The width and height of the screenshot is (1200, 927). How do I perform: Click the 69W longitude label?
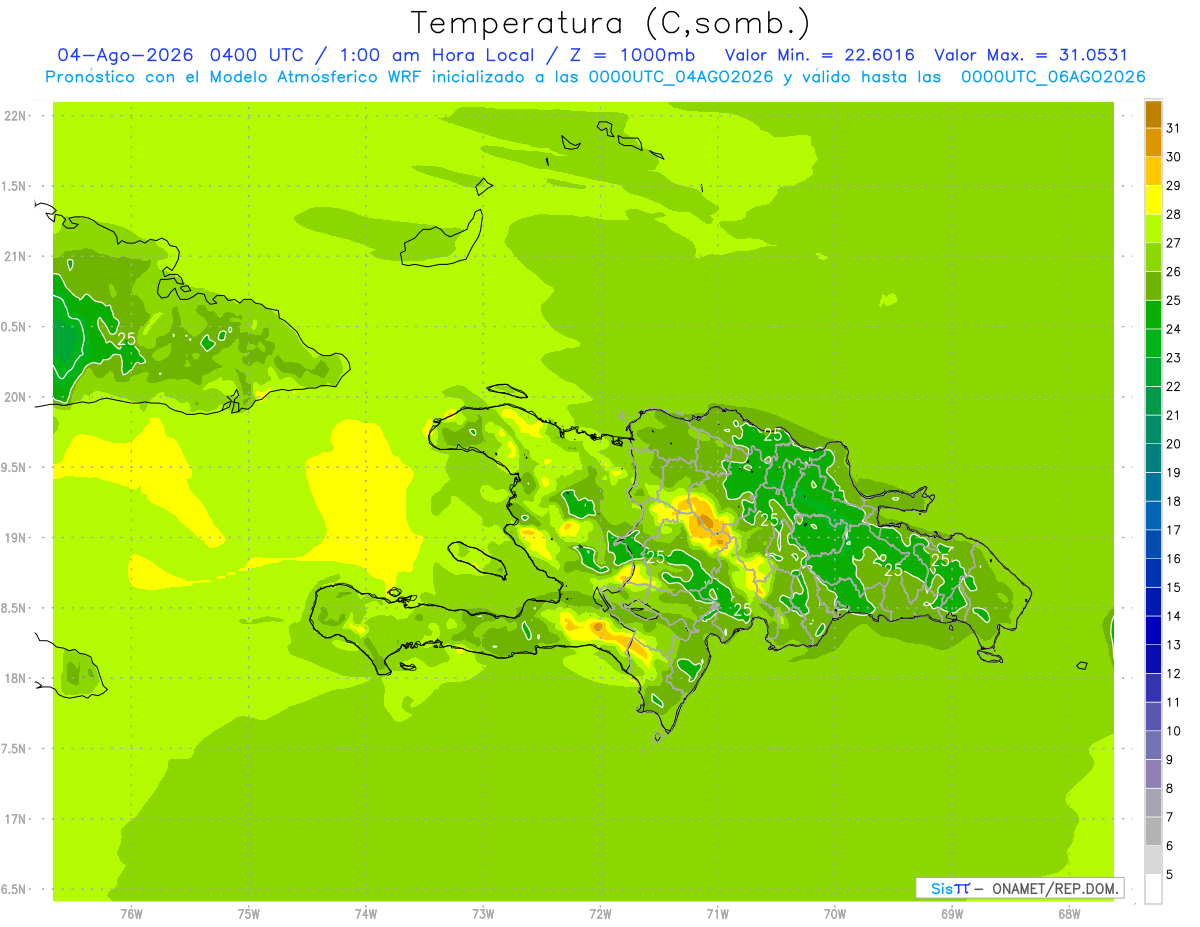click(x=952, y=913)
